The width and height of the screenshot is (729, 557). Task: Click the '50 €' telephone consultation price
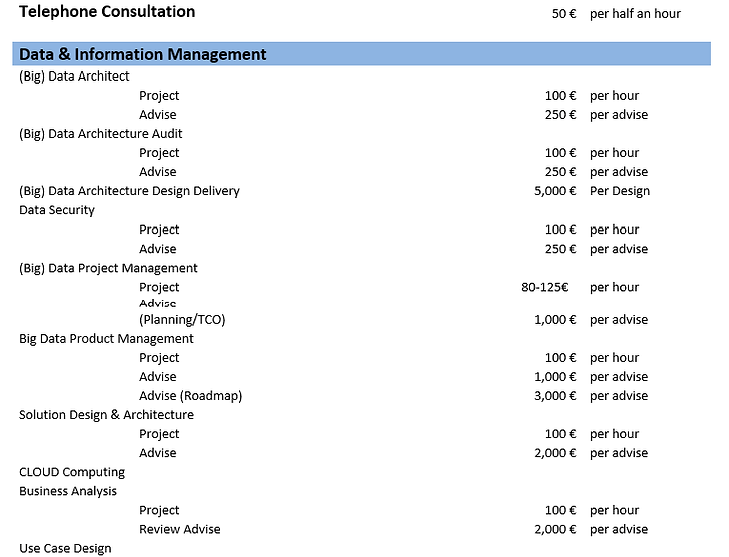point(563,14)
